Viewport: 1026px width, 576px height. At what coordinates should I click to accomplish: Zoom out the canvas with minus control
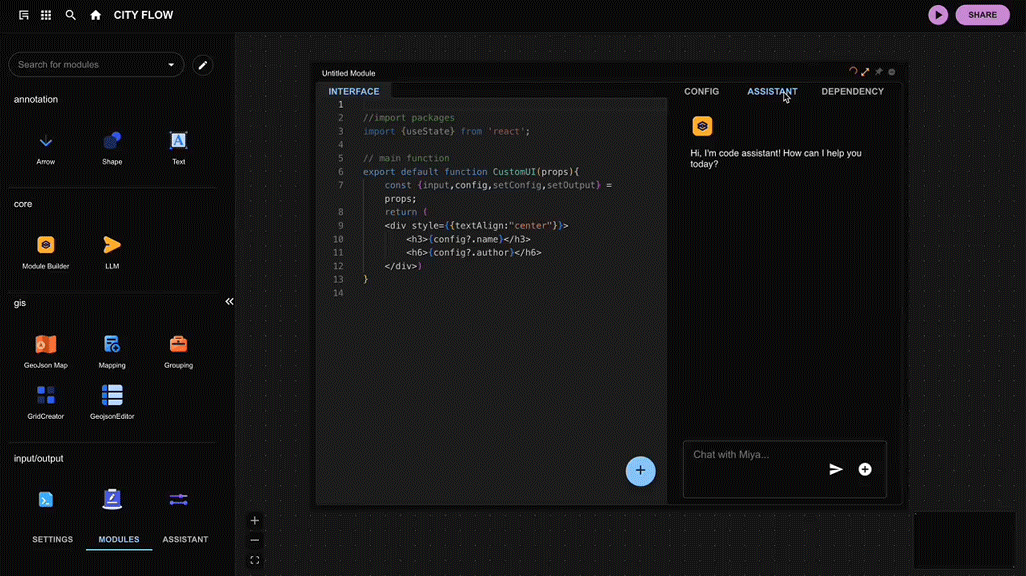pyautogui.click(x=255, y=541)
